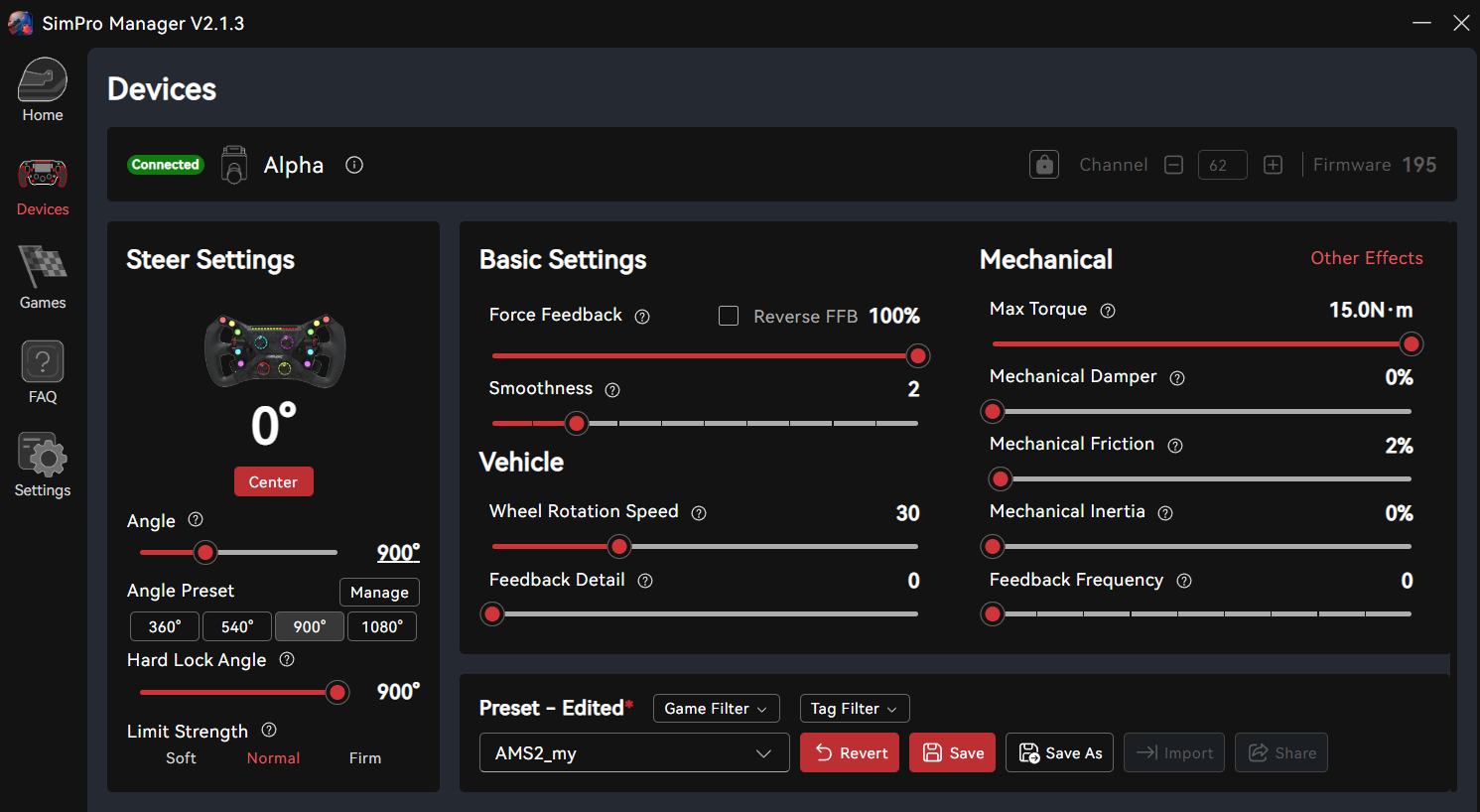1480x812 pixels.
Task: Select the 540° angle preset
Action: pos(237,627)
